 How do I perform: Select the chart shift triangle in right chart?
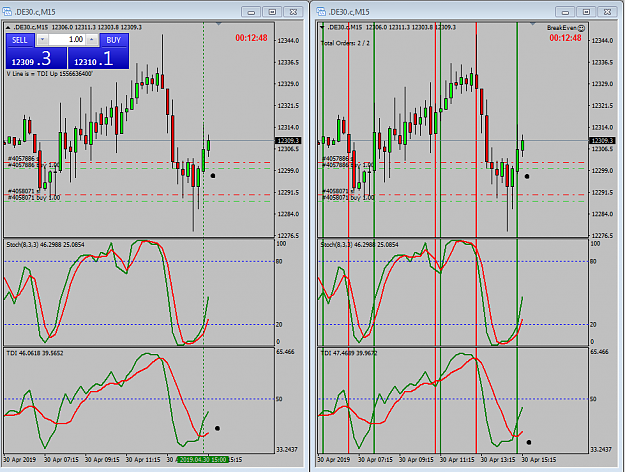point(533,24)
